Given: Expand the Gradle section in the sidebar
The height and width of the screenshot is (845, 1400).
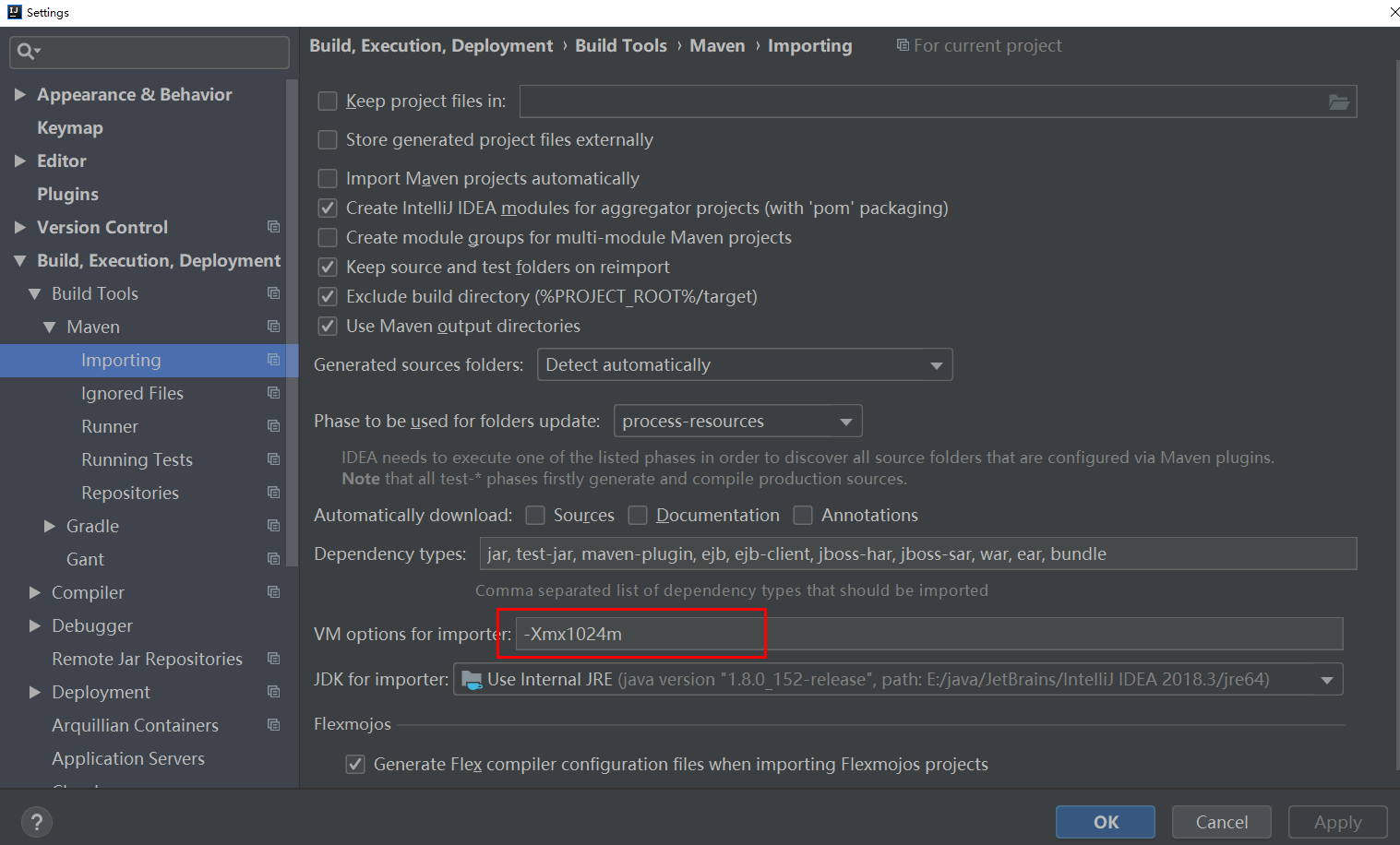Looking at the screenshot, I should [x=51, y=526].
